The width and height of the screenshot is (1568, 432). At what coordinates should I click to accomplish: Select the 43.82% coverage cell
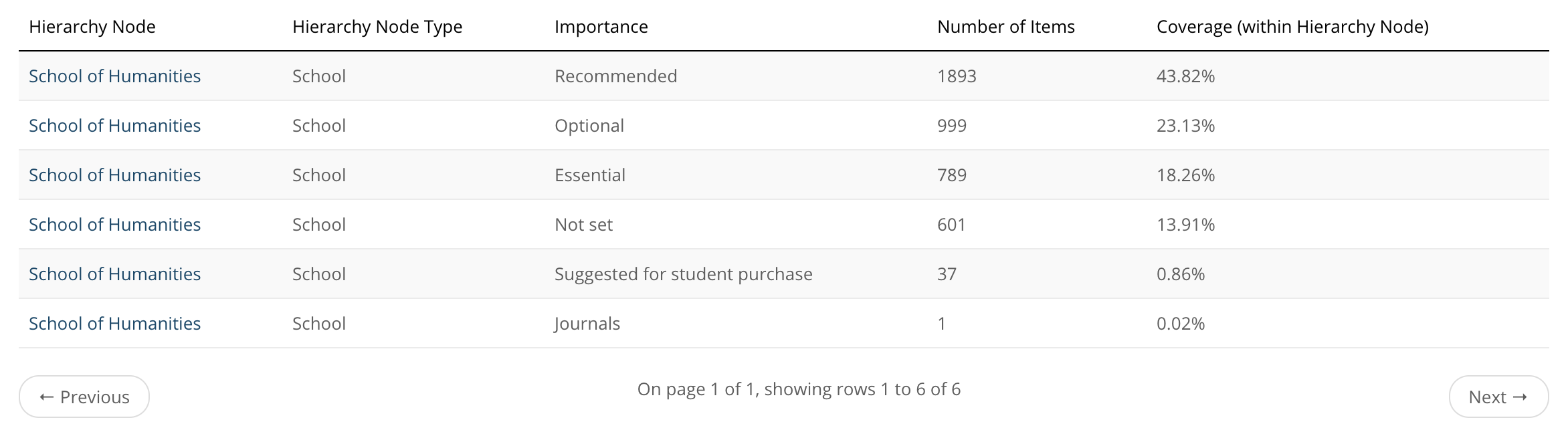1185,76
